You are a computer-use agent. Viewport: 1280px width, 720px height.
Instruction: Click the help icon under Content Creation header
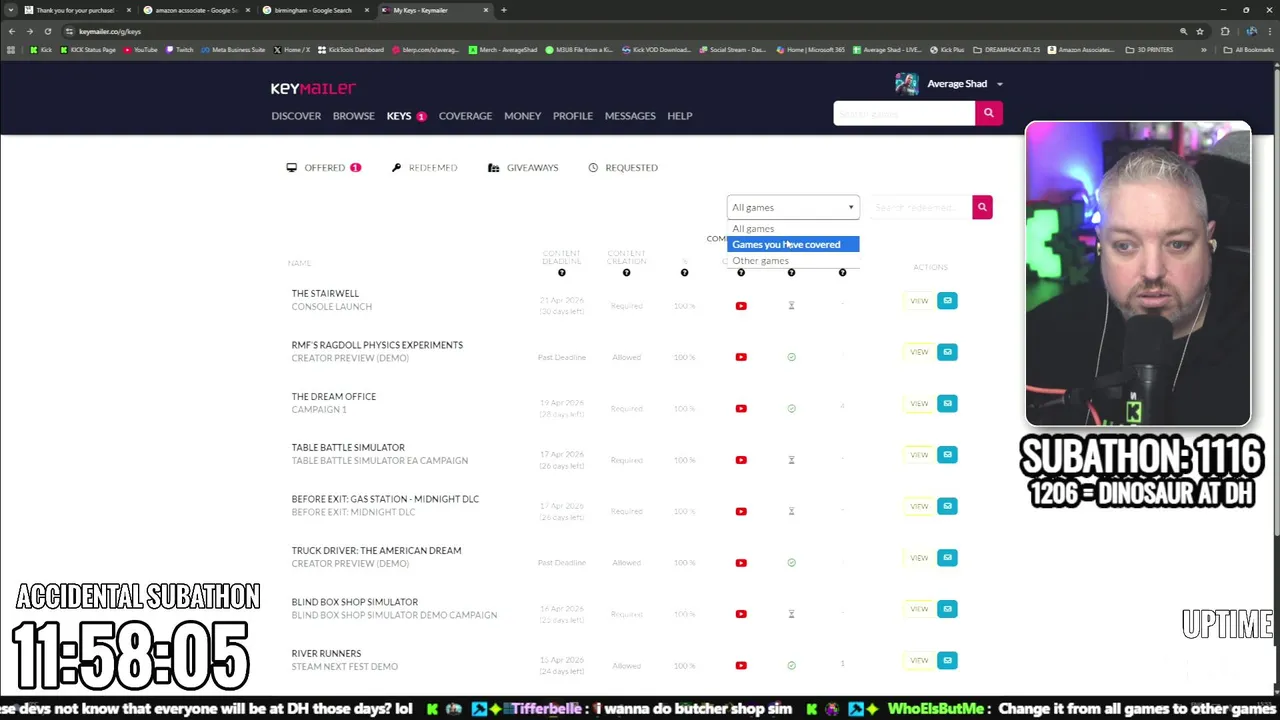click(x=626, y=273)
